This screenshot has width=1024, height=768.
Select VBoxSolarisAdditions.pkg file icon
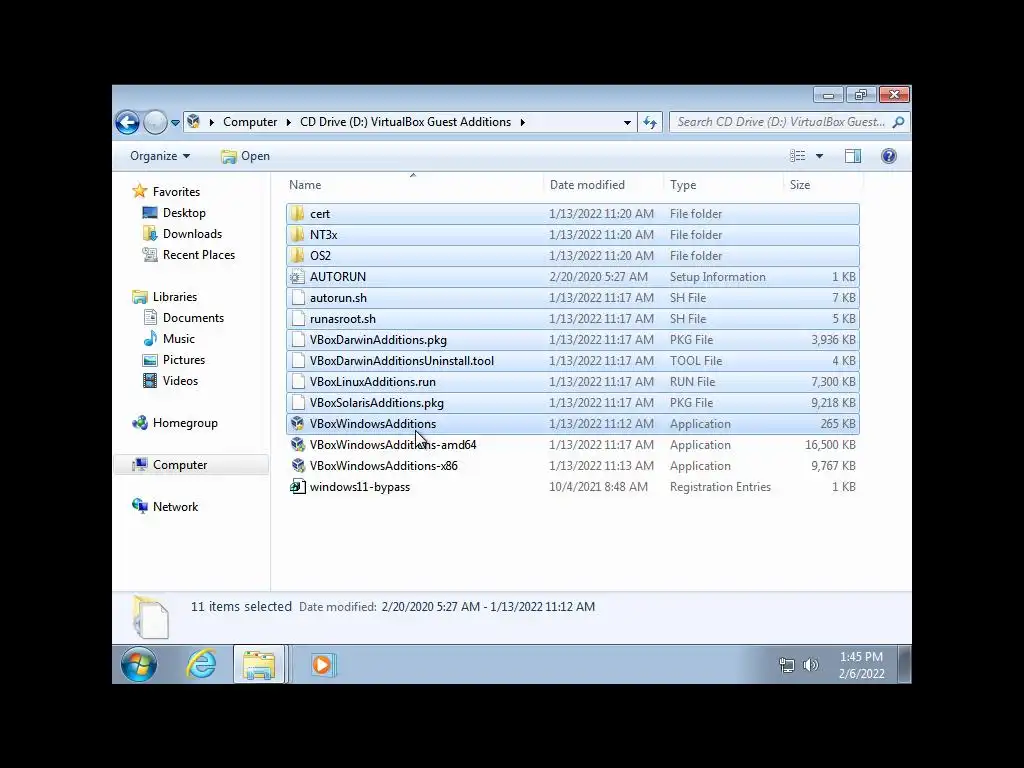click(x=298, y=403)
